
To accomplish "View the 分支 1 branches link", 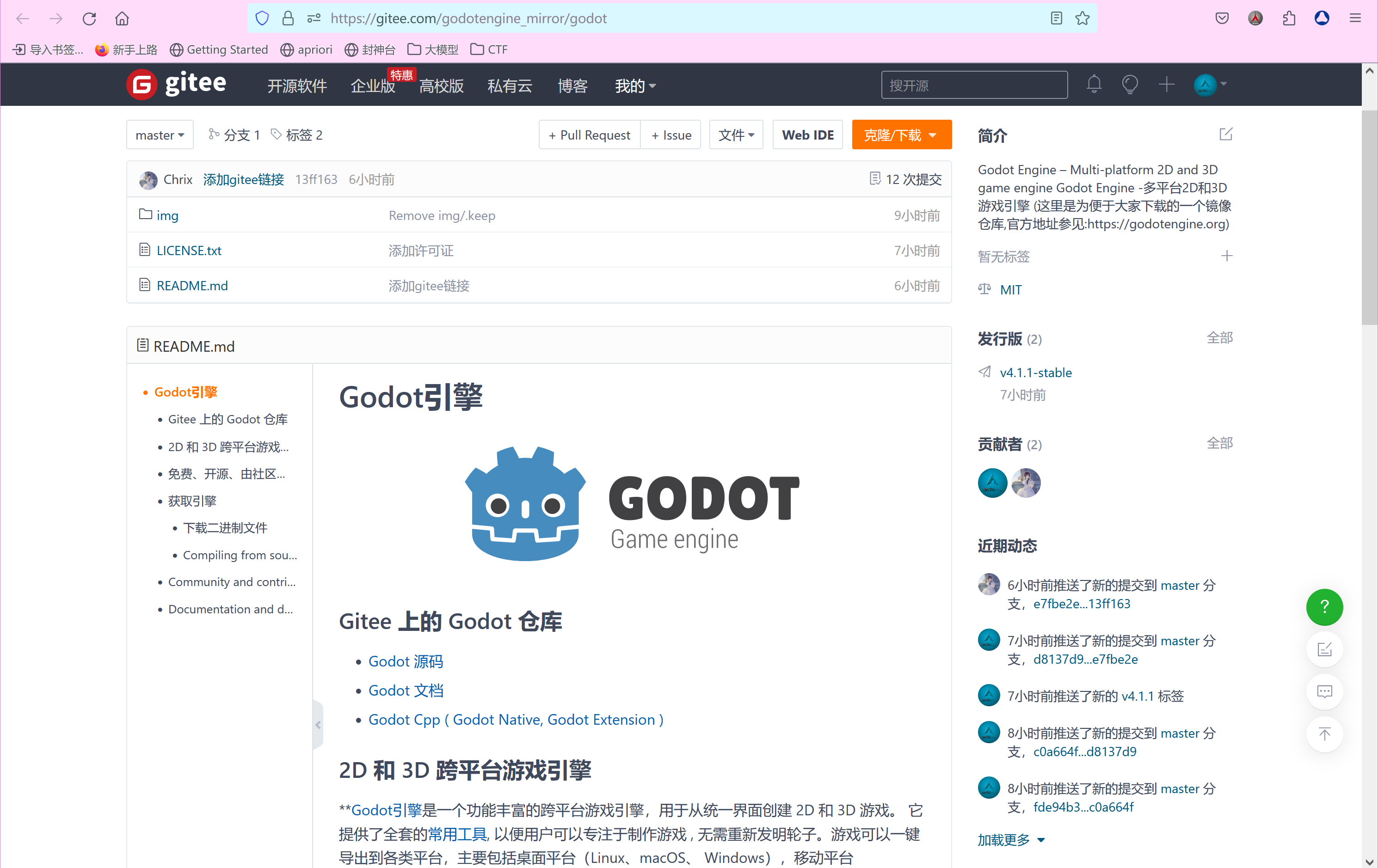I will [234, 135].
